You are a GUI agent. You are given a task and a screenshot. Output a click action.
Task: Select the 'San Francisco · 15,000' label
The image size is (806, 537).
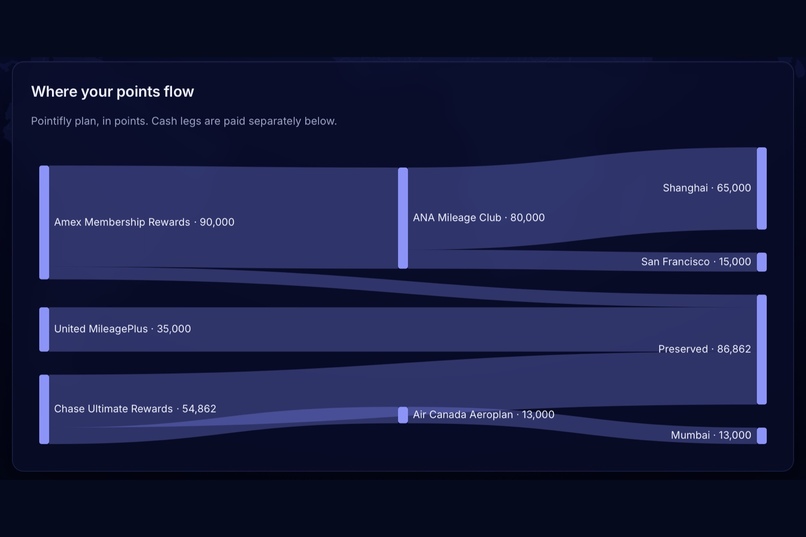tap(696, 262)
